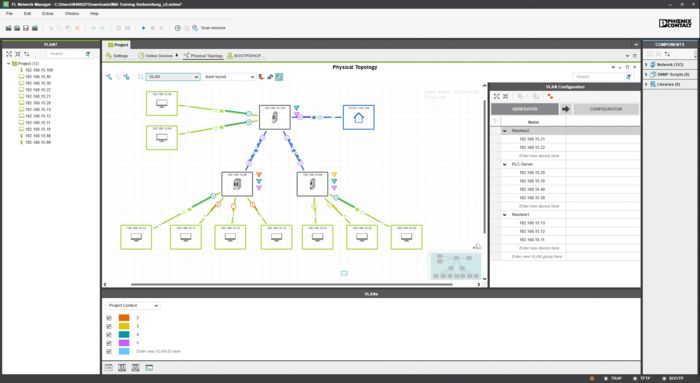Toggle the checkbox beside light blue swatch
Screen dimensions: 700x383
(x=109, y=352)
